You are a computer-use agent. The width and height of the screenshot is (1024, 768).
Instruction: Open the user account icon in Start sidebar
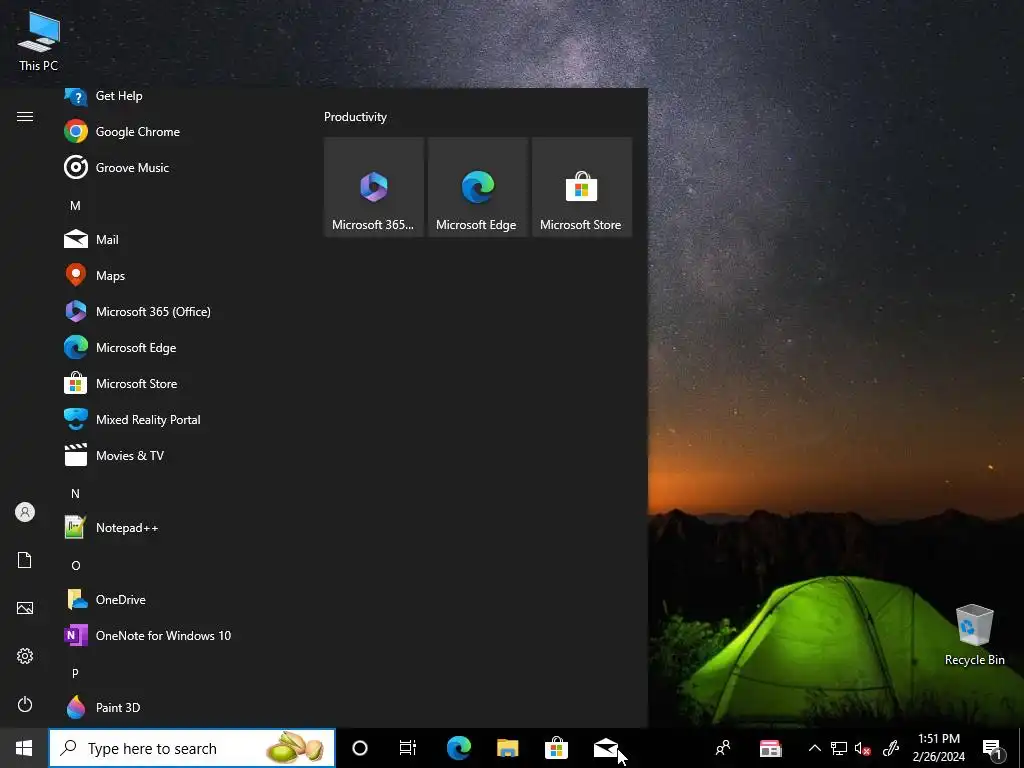click(x=25, y=512)
